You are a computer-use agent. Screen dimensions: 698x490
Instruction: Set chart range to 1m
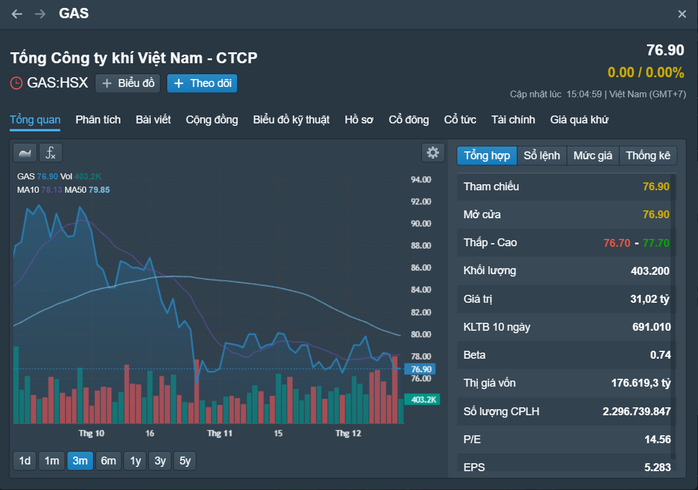pos(52,461)
